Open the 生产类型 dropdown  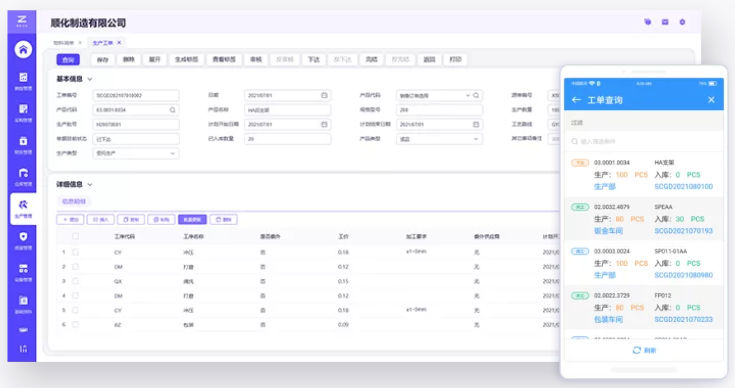point(136,153)
